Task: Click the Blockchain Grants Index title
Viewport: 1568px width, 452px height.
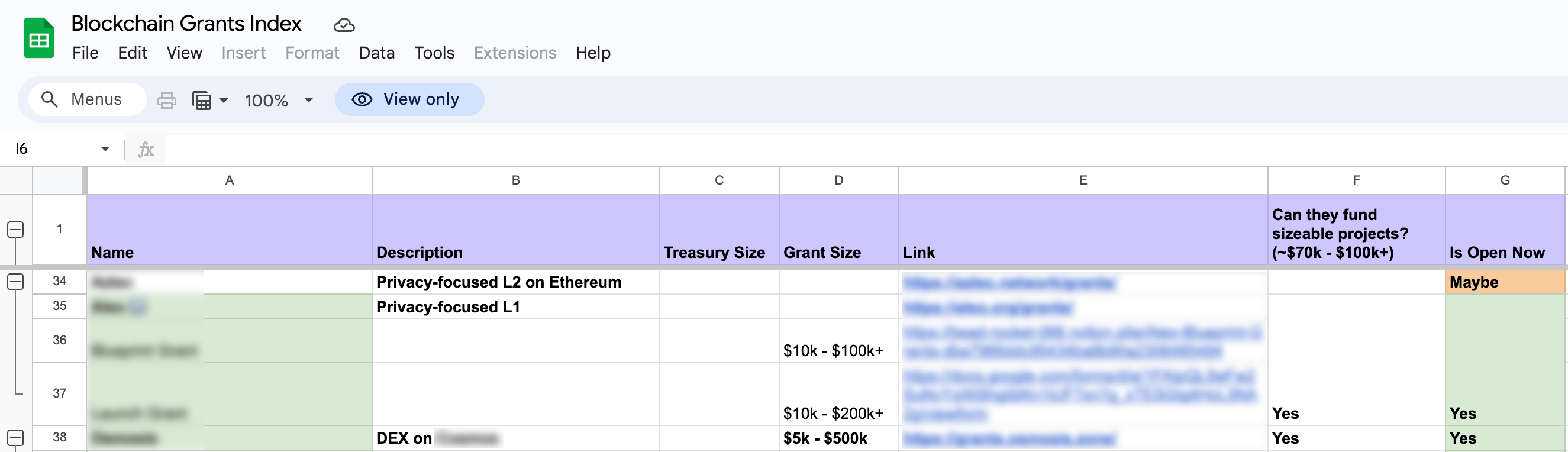Action: (186, 24)
